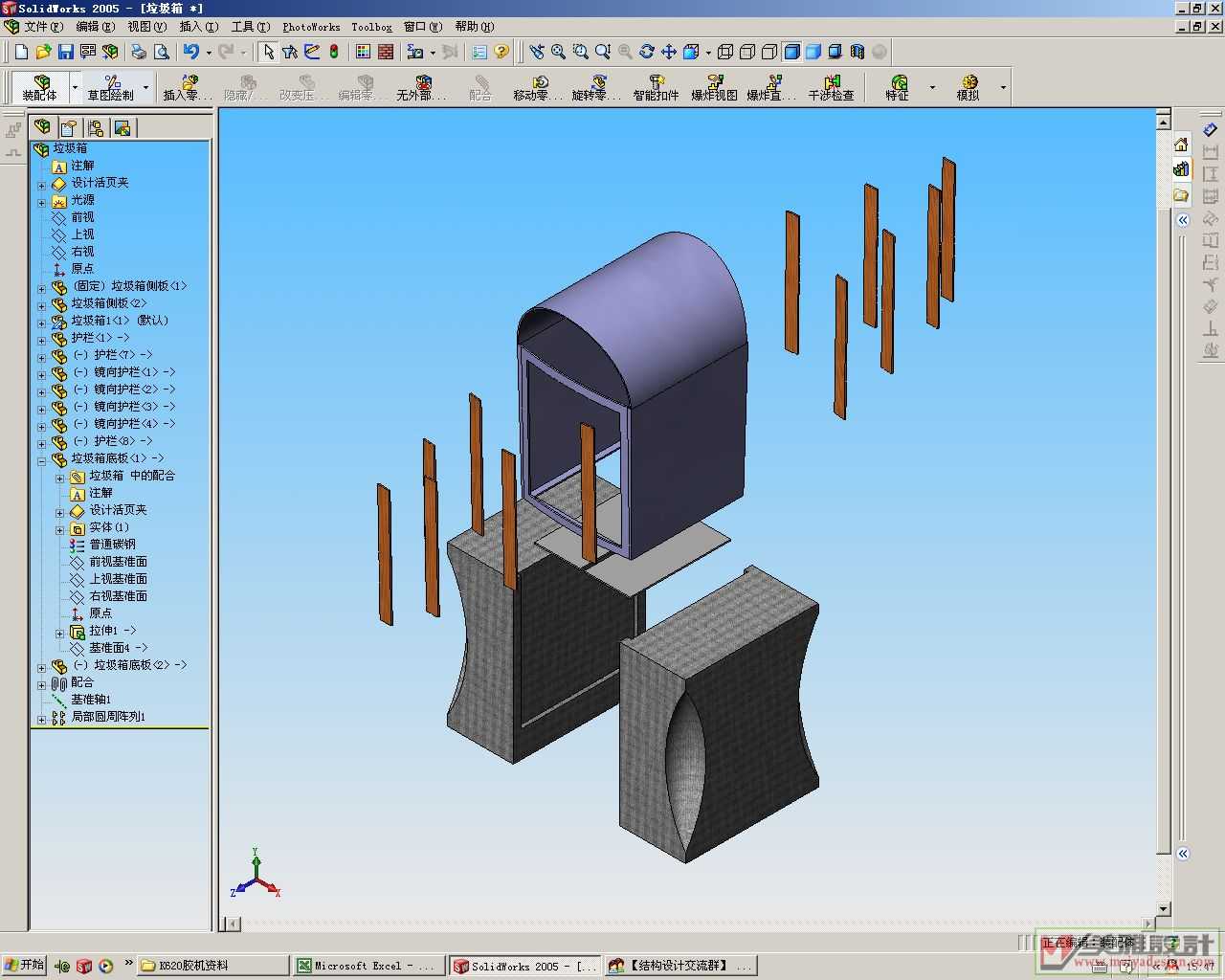Open Print Preview icon

coord(162,52)
